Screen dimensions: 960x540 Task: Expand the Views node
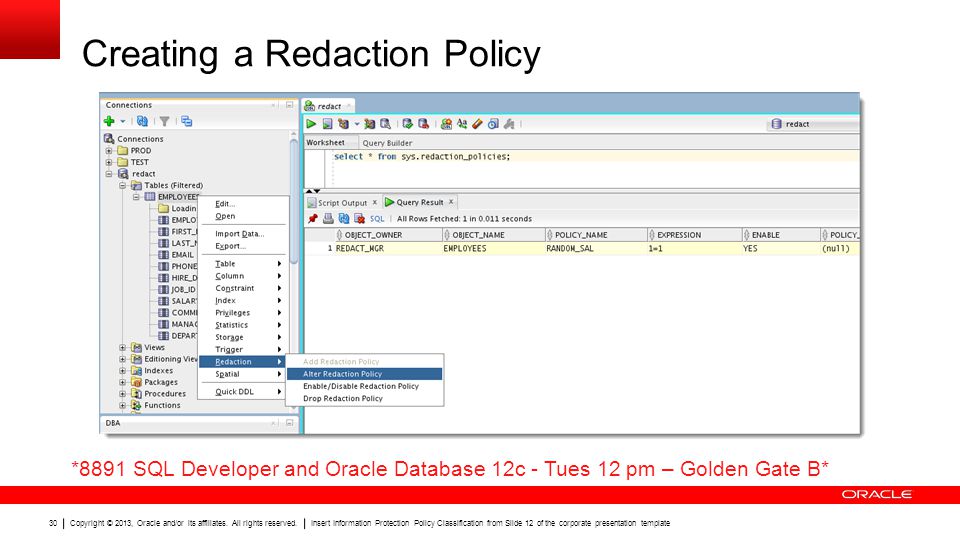(122, 347)
